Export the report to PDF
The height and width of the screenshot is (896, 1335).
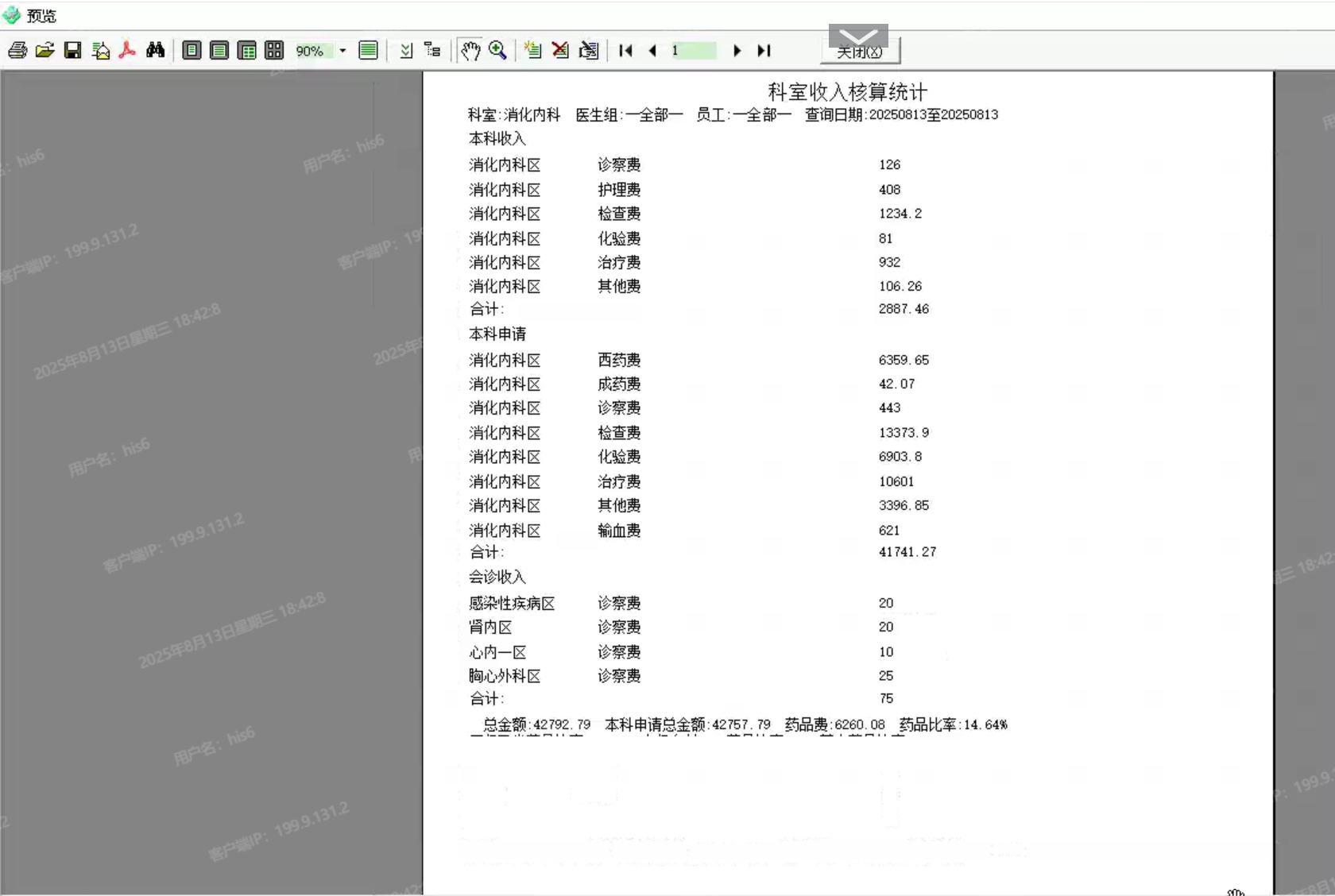pos(127,51)
